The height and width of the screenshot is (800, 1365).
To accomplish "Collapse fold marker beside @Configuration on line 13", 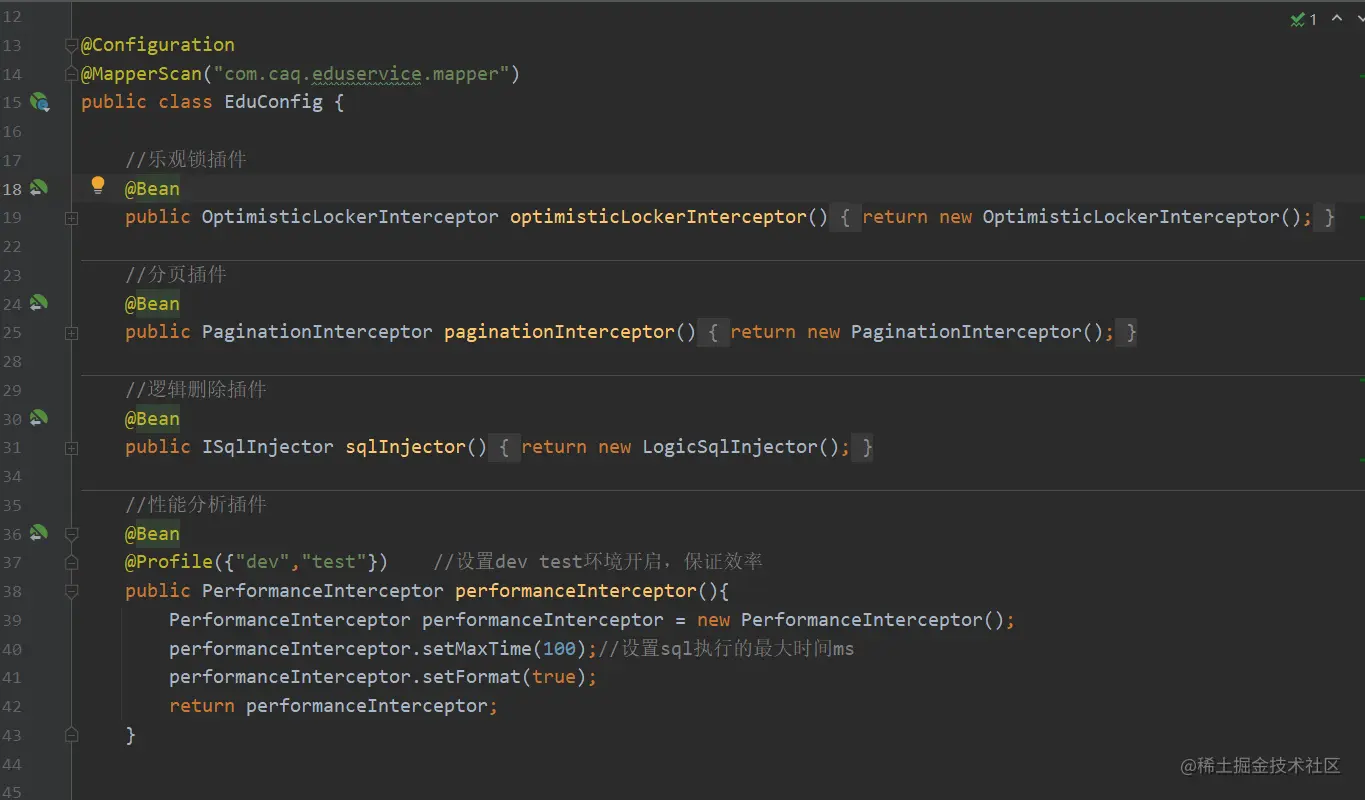I will [71, 45].
